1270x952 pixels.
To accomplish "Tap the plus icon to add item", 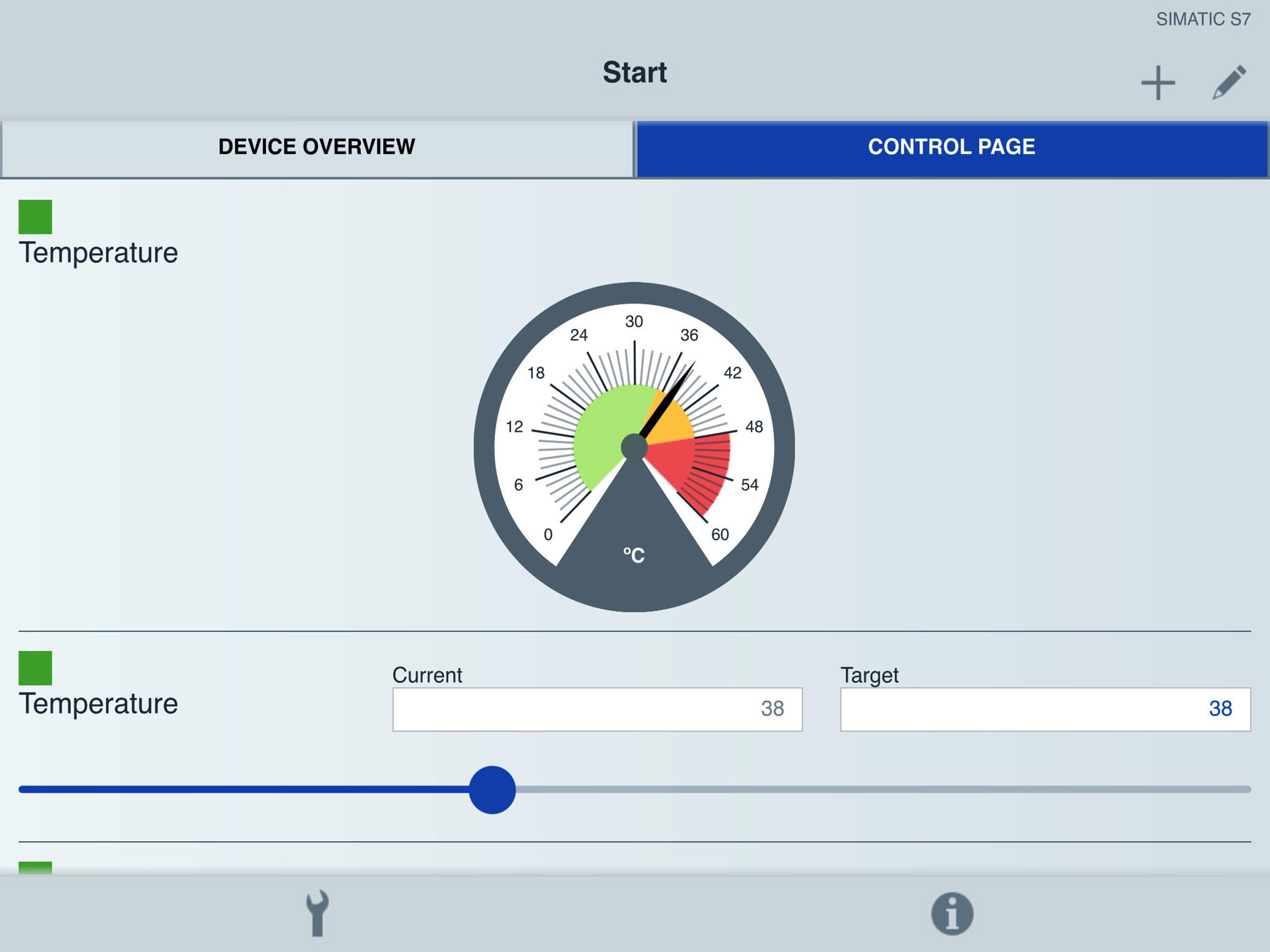I will (1158, 83).
